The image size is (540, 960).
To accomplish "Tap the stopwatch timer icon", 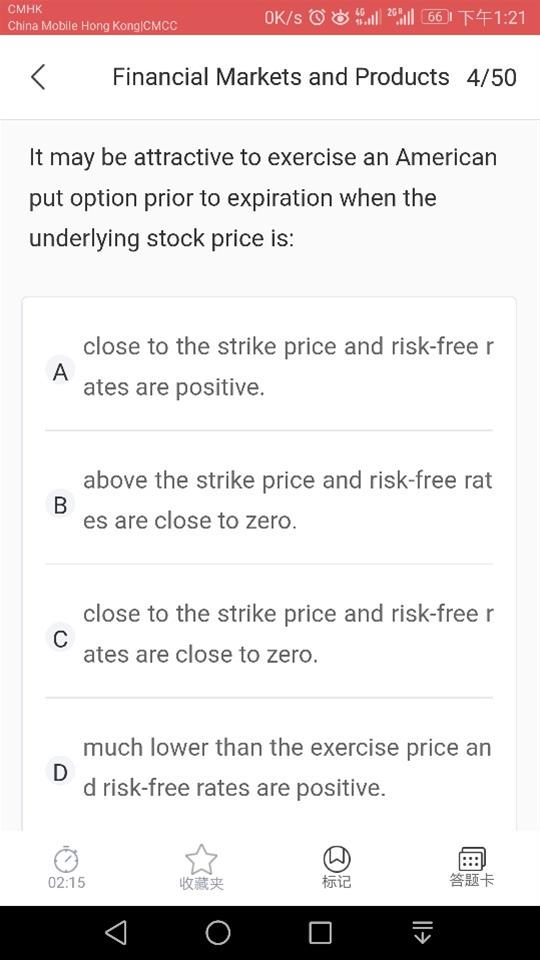I will pyautogui.click(x=66, y=860).
